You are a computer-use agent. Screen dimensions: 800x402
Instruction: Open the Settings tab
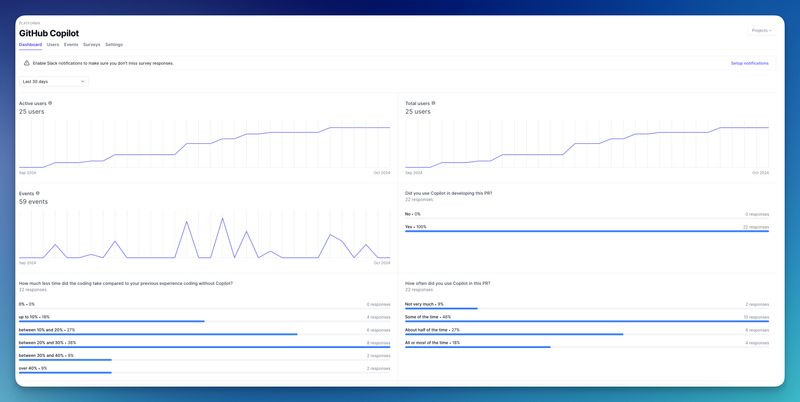114,45
